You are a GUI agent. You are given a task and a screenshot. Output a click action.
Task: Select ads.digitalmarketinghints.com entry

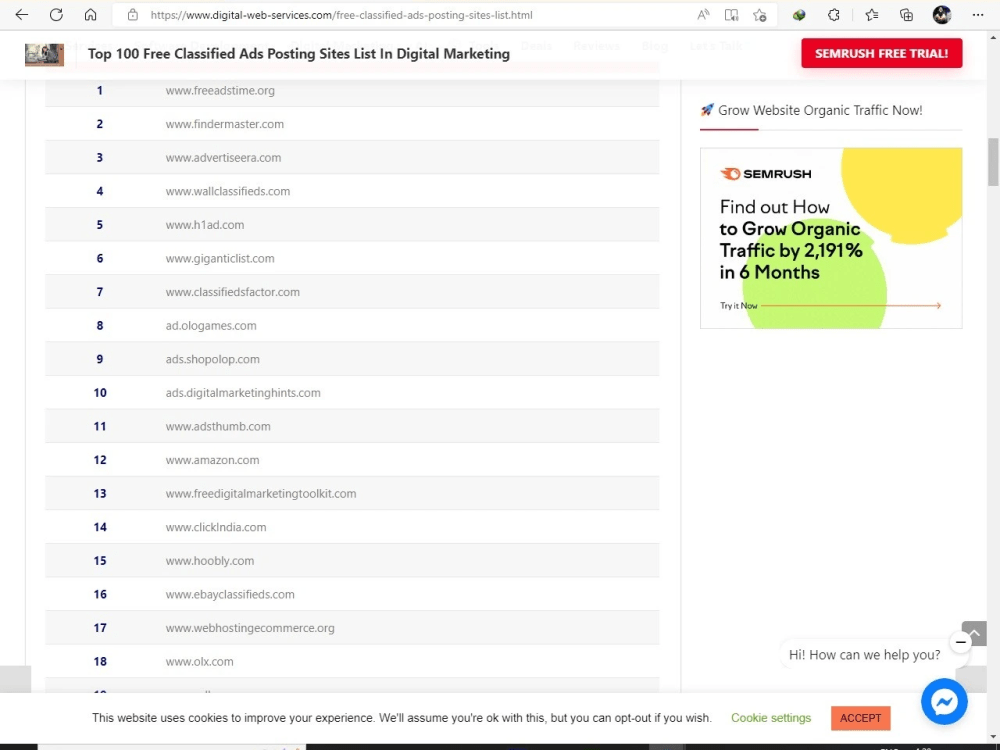coord(243,393)
